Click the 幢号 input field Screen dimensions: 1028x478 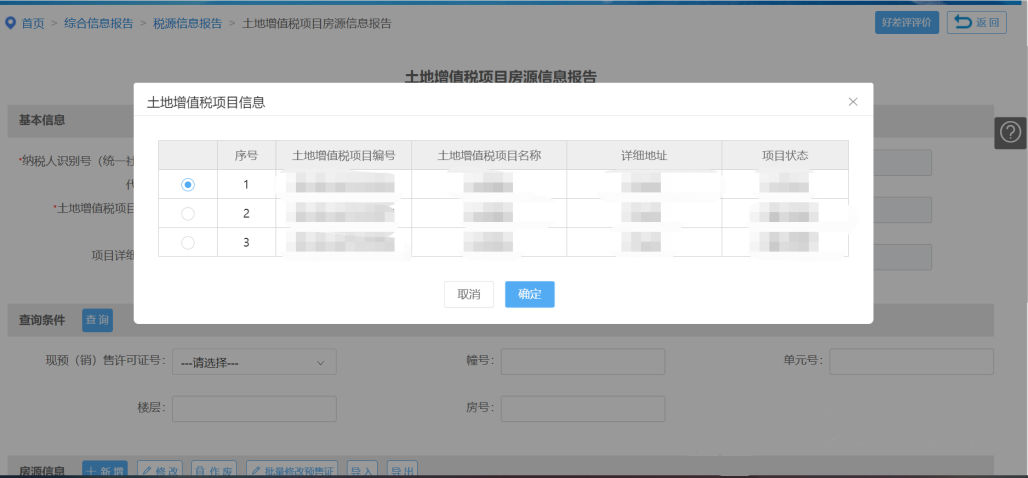582,362
